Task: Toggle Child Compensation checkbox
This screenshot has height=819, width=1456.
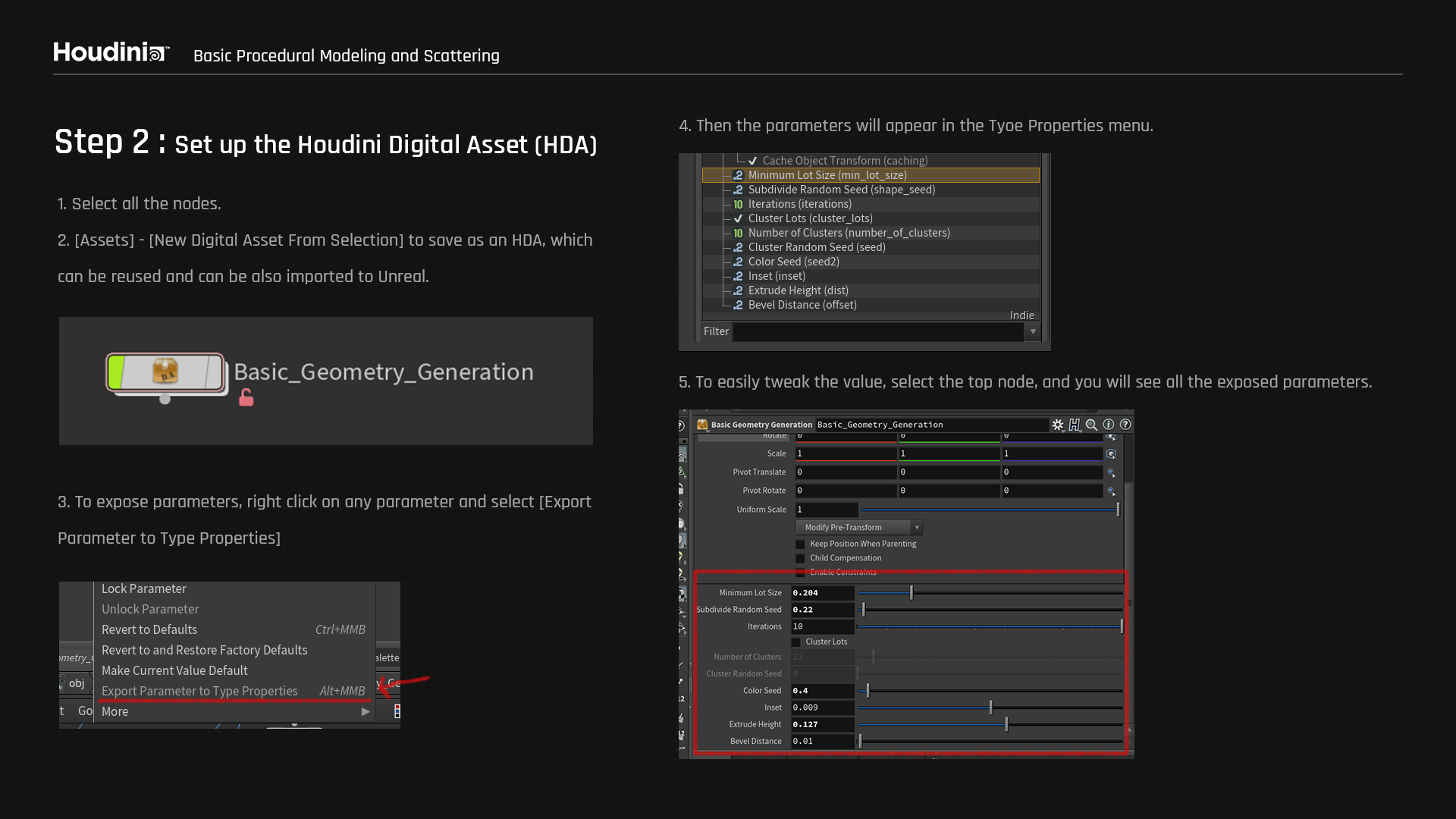Action: coord(800,558)
